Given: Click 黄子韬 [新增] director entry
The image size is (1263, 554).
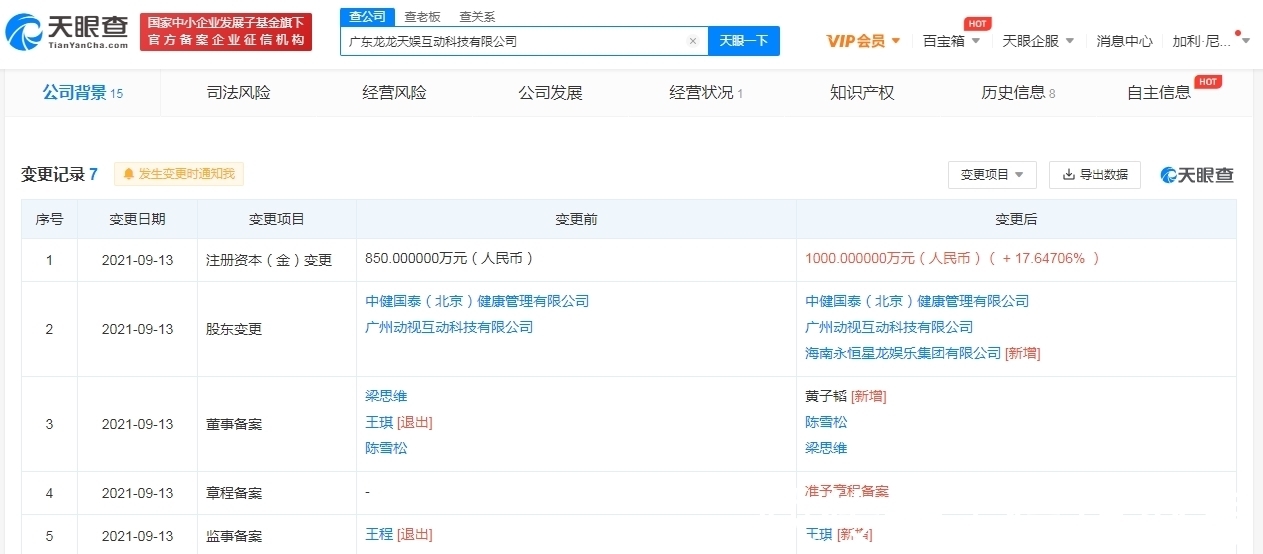Looking at the screenshot, I should click(x=846, y=396).
